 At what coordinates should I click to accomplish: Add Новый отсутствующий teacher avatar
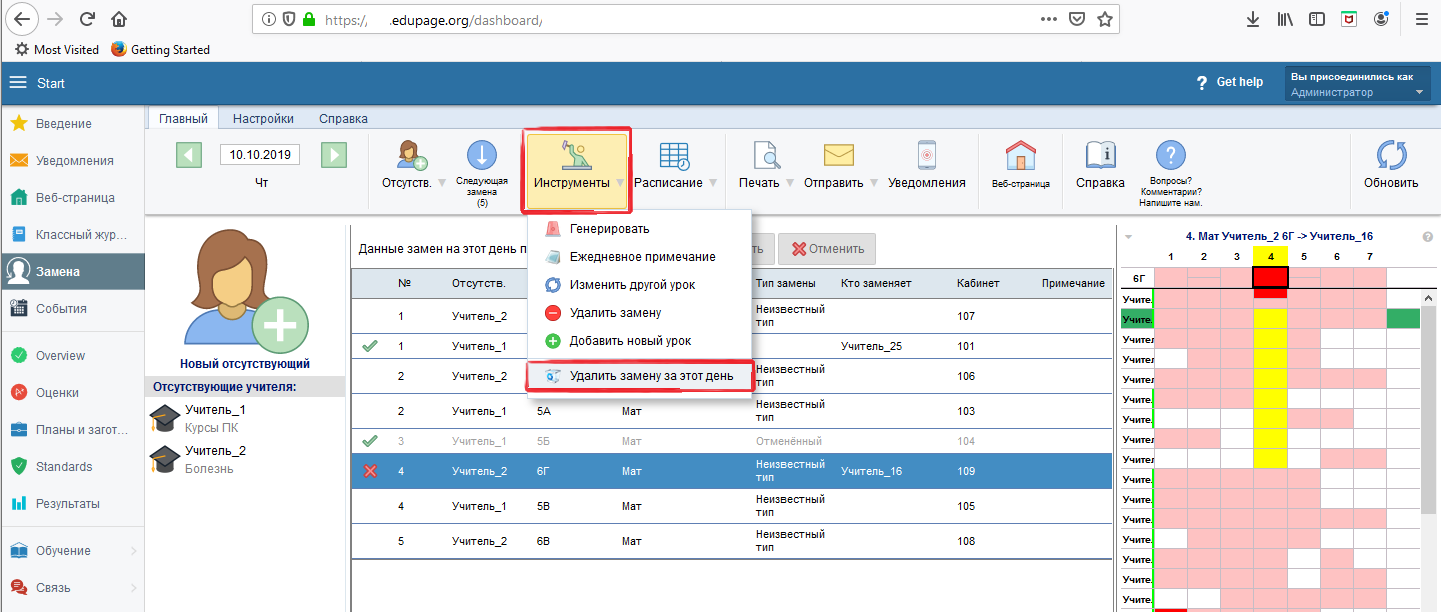pyautogui.click(x=245, y=290)
